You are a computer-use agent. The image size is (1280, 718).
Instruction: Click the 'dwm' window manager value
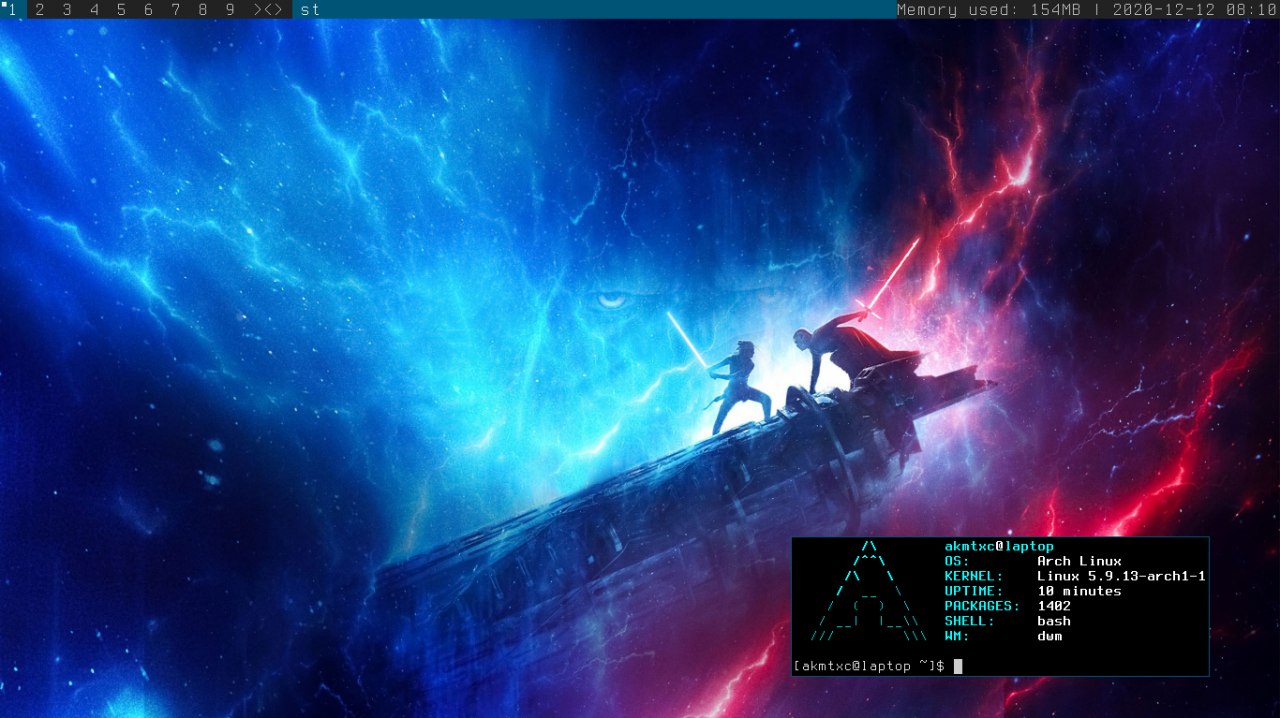[x=1050, y=636]
